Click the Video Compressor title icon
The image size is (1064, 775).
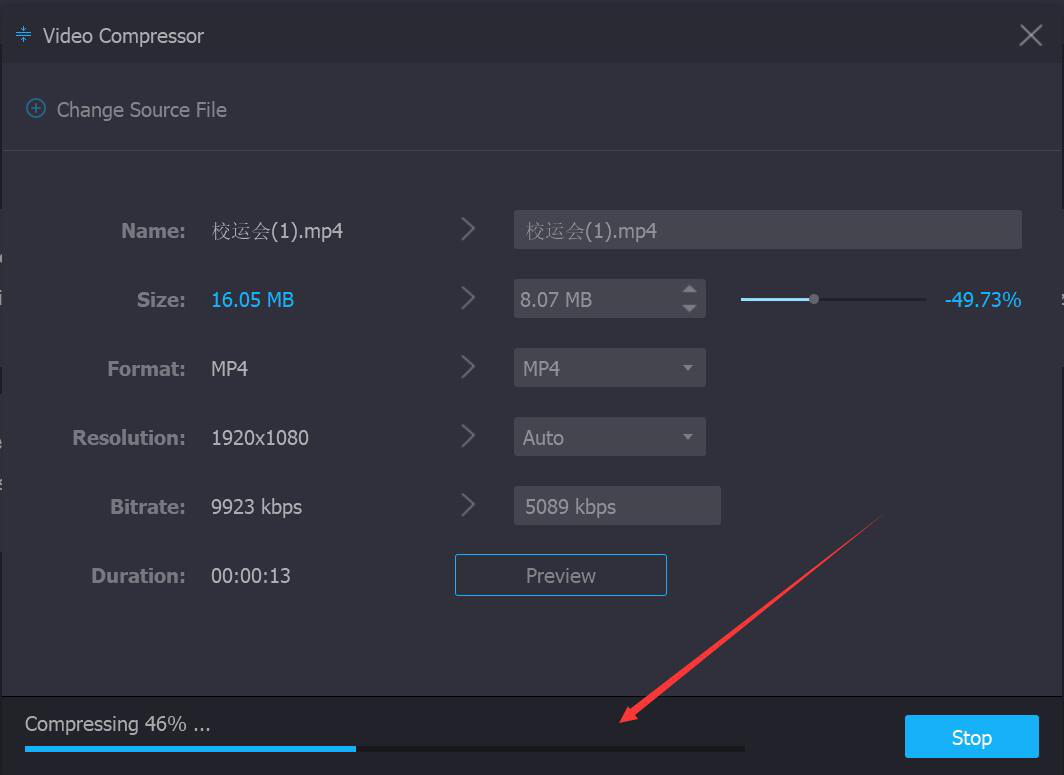24,35
